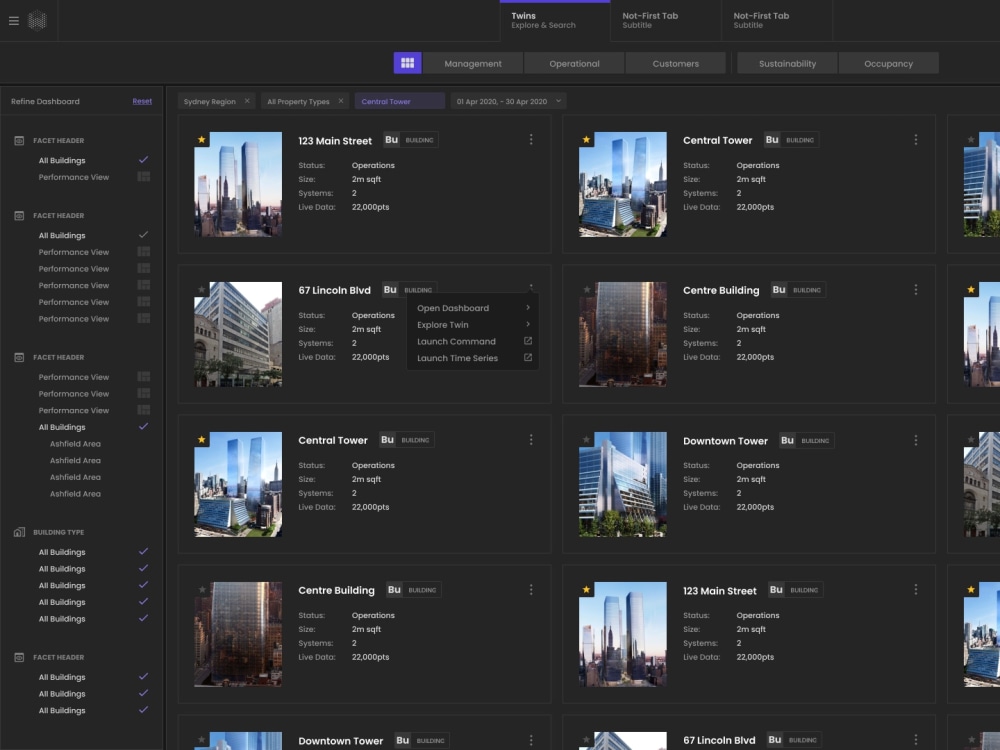Click the hexagon app logo

point(38,21)
